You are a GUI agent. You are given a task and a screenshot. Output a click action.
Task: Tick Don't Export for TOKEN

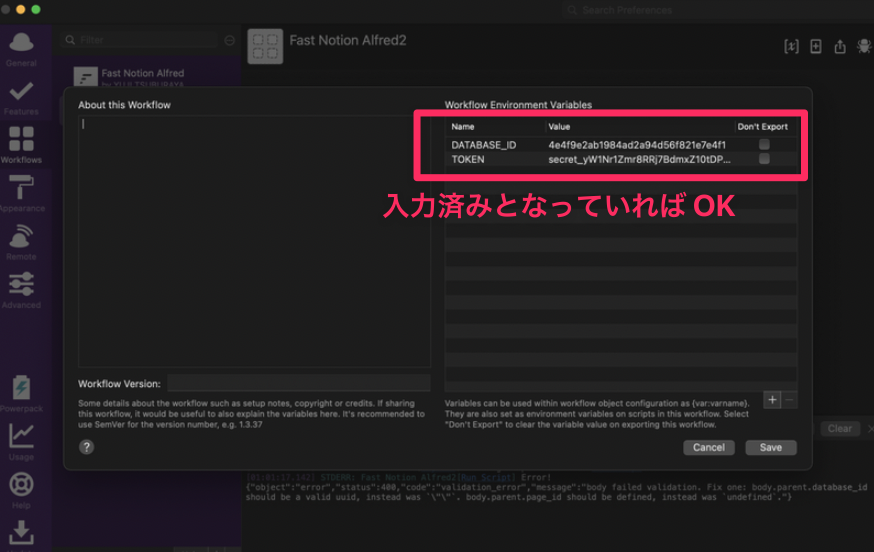tap(764, 159)
